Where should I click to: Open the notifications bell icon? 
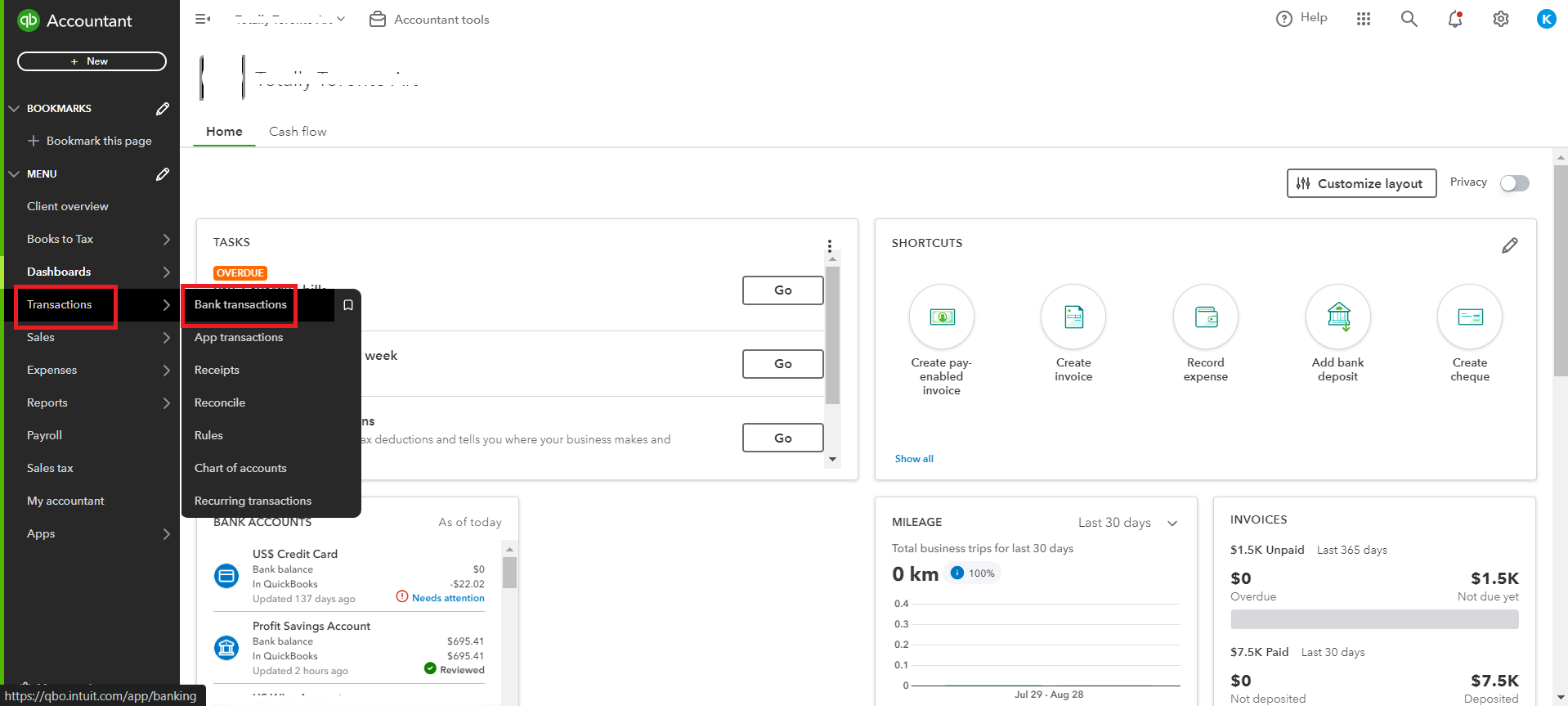[x=1455, y=19]
